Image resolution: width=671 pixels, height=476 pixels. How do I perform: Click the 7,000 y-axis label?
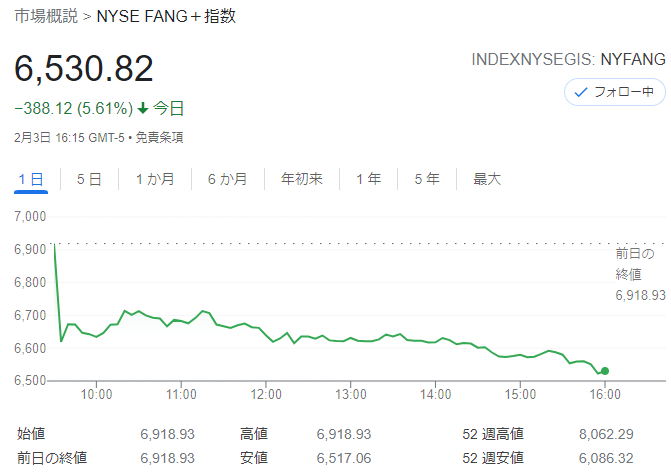30,217
